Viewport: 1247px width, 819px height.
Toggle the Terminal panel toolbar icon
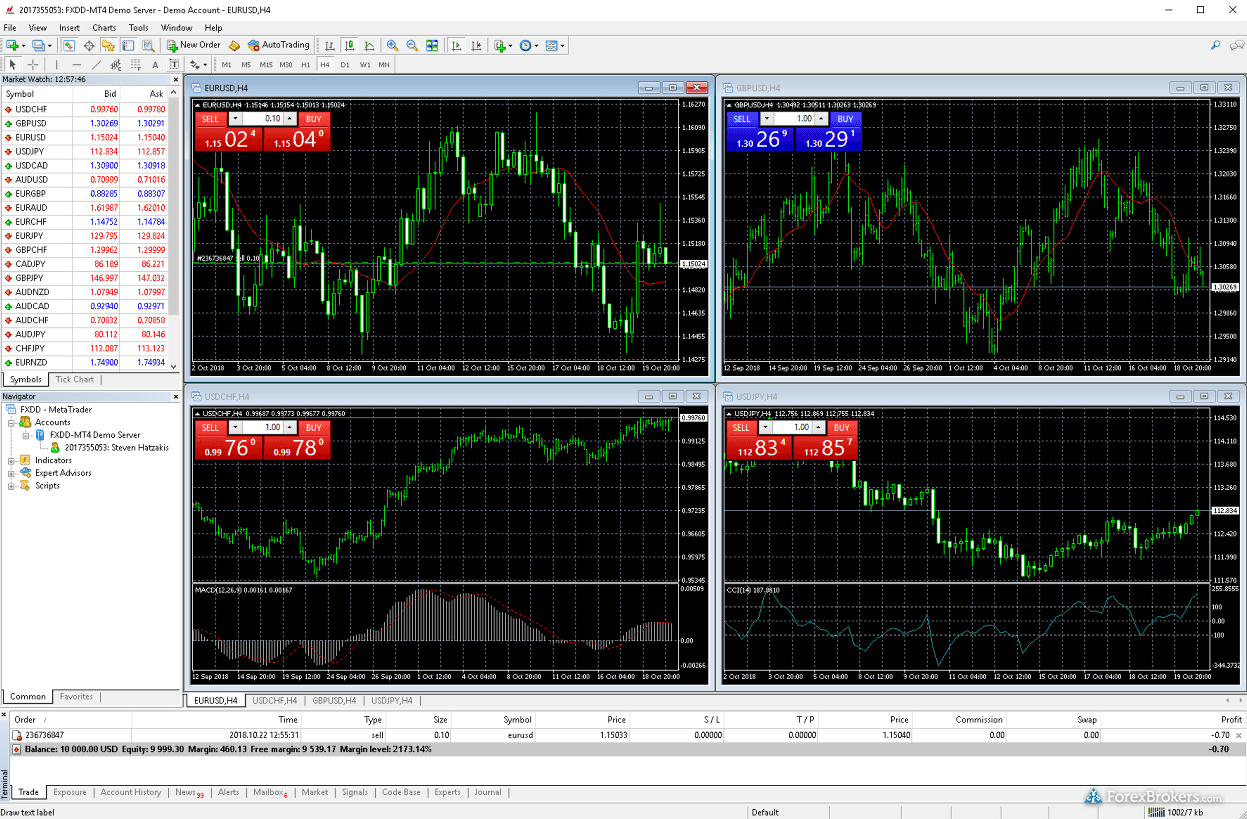pyautogui.click(x=128, y=45)
